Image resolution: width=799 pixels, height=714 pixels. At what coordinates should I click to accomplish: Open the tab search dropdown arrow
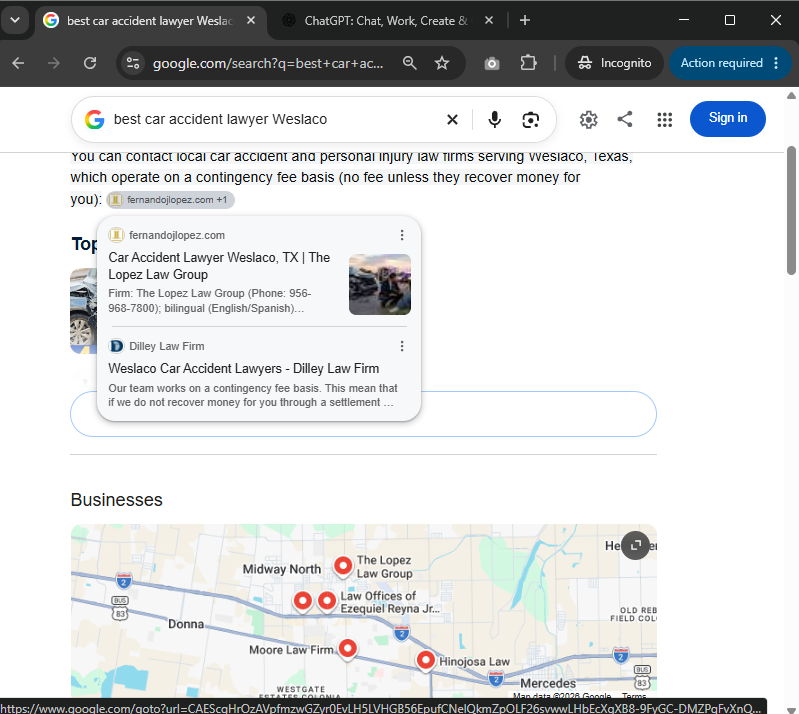pos(15,20)
